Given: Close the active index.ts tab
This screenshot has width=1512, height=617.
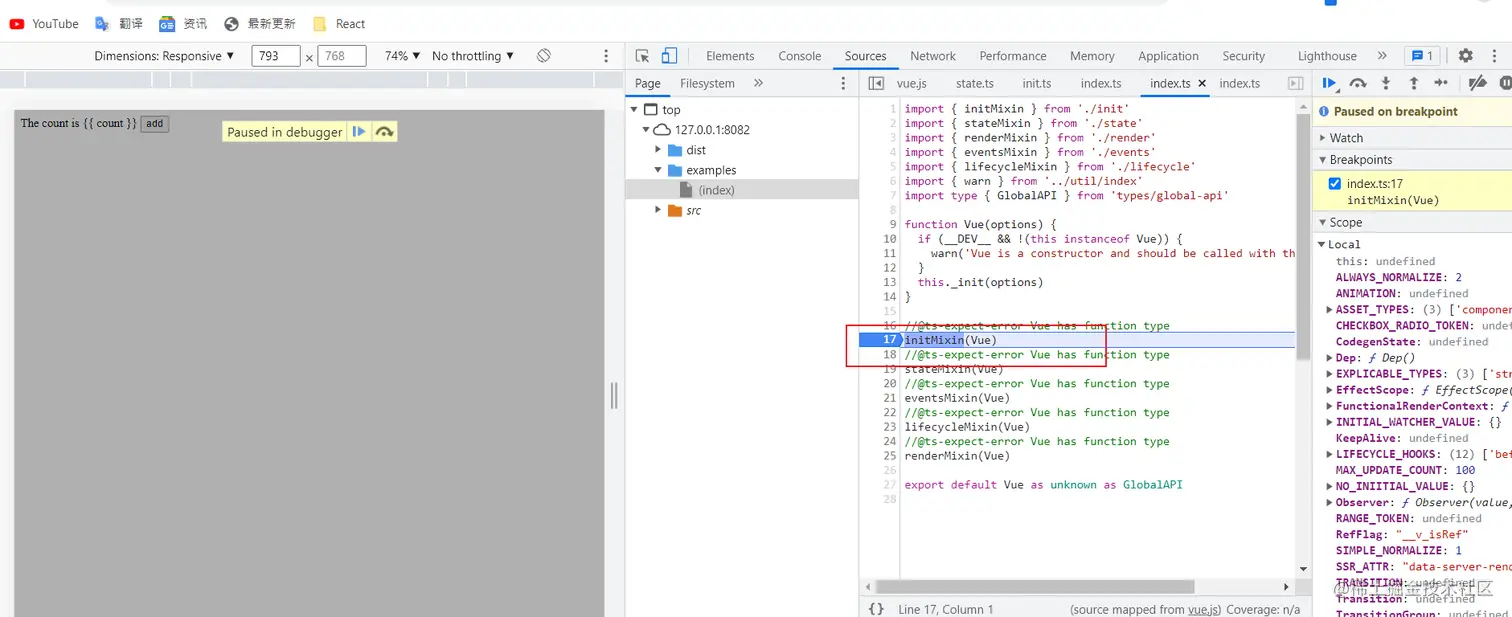Looking at the screenshot, I should point(1202,84).
